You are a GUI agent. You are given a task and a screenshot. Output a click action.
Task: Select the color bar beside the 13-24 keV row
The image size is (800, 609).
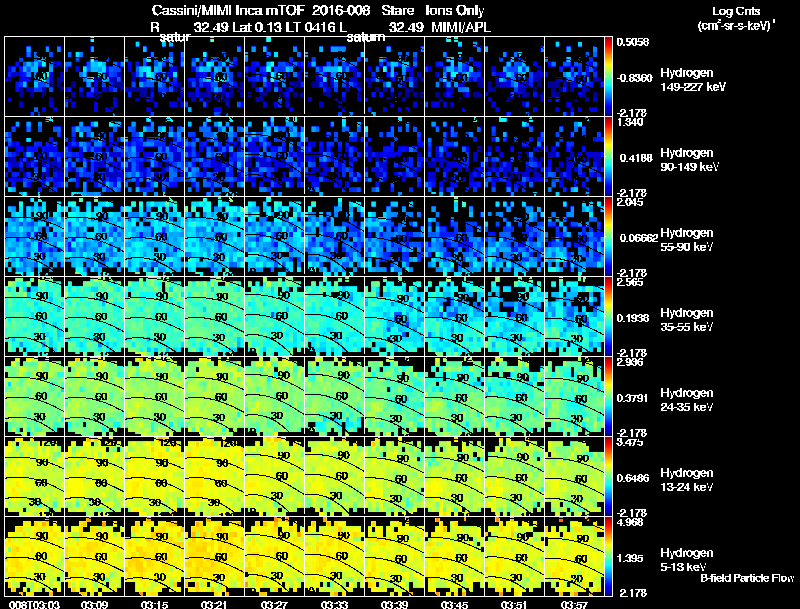tap(608, 476)
